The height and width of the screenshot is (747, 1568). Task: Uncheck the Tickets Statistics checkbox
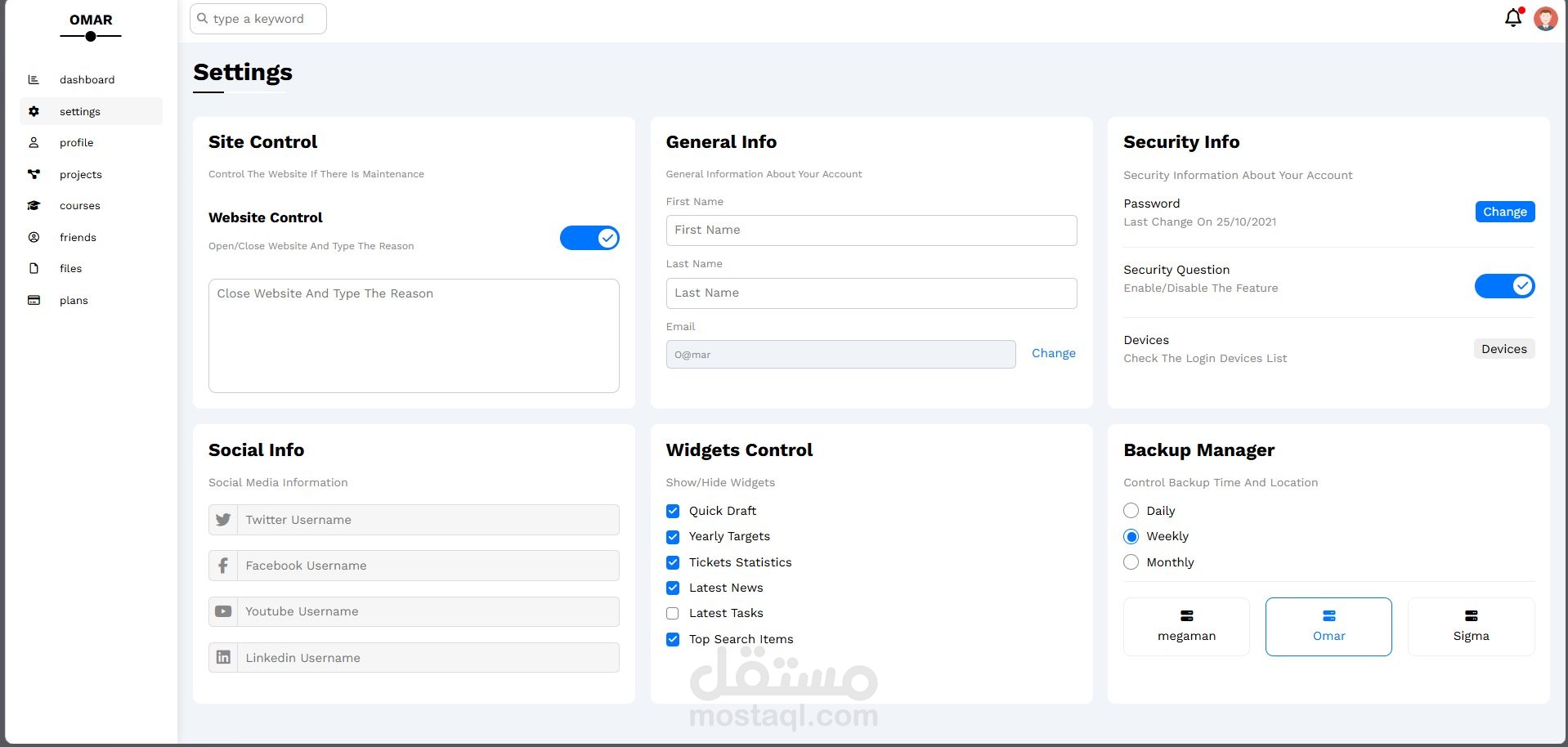coord(673,562)
